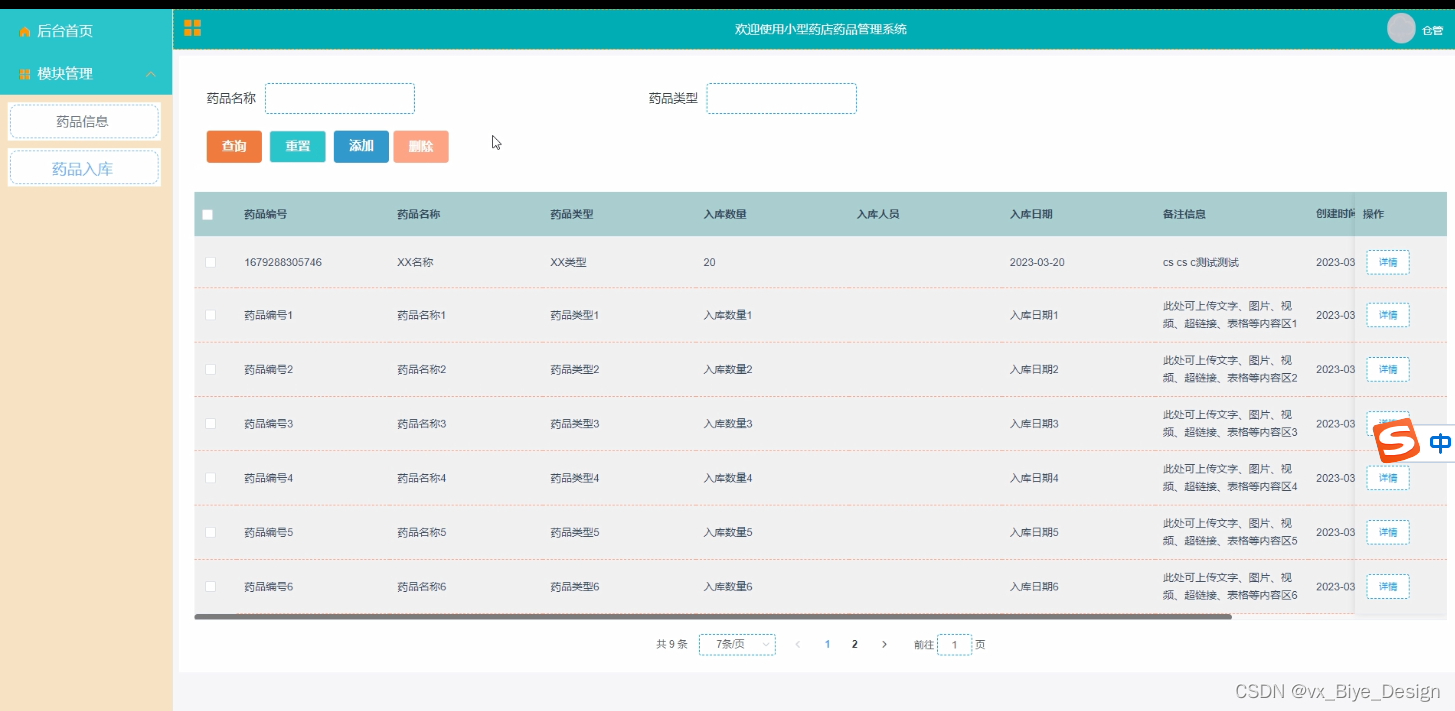Go to the next page with the right arrow
This screenshot has height=711, width=1455.
pyautogui.click(x=884, y=645)
